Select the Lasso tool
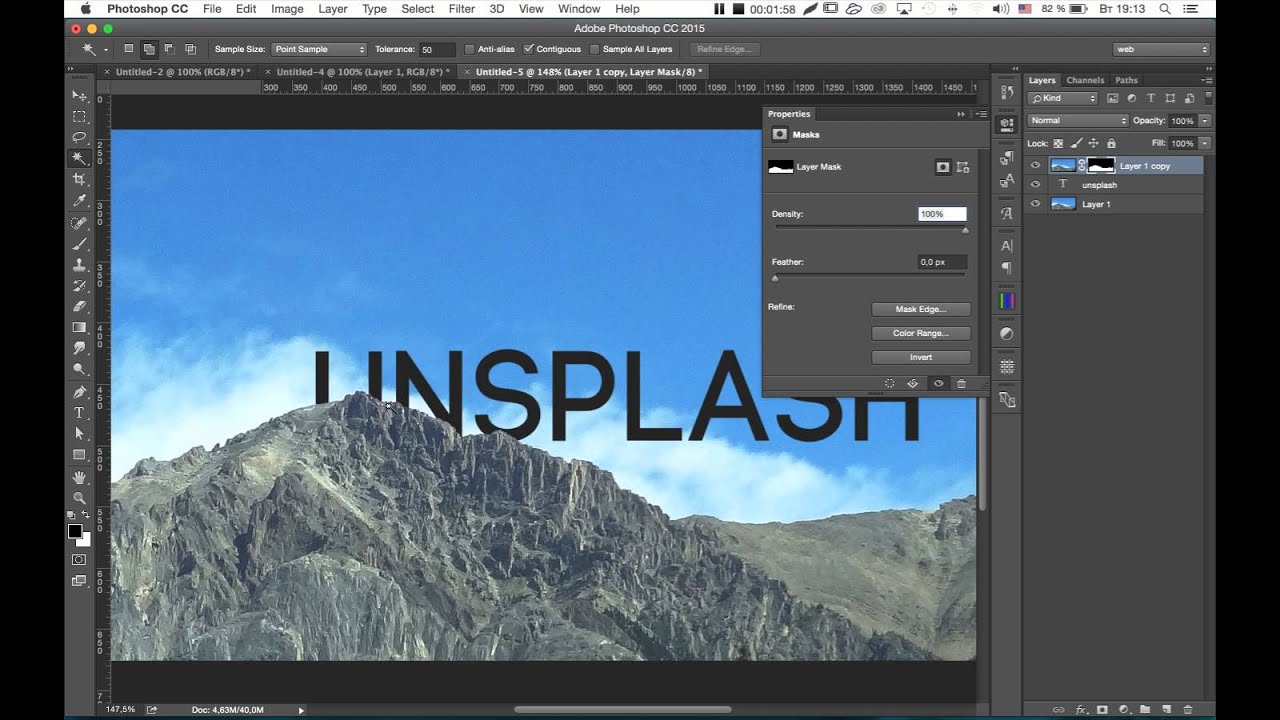The image size is (1280, 720). (x=79, y=137)
